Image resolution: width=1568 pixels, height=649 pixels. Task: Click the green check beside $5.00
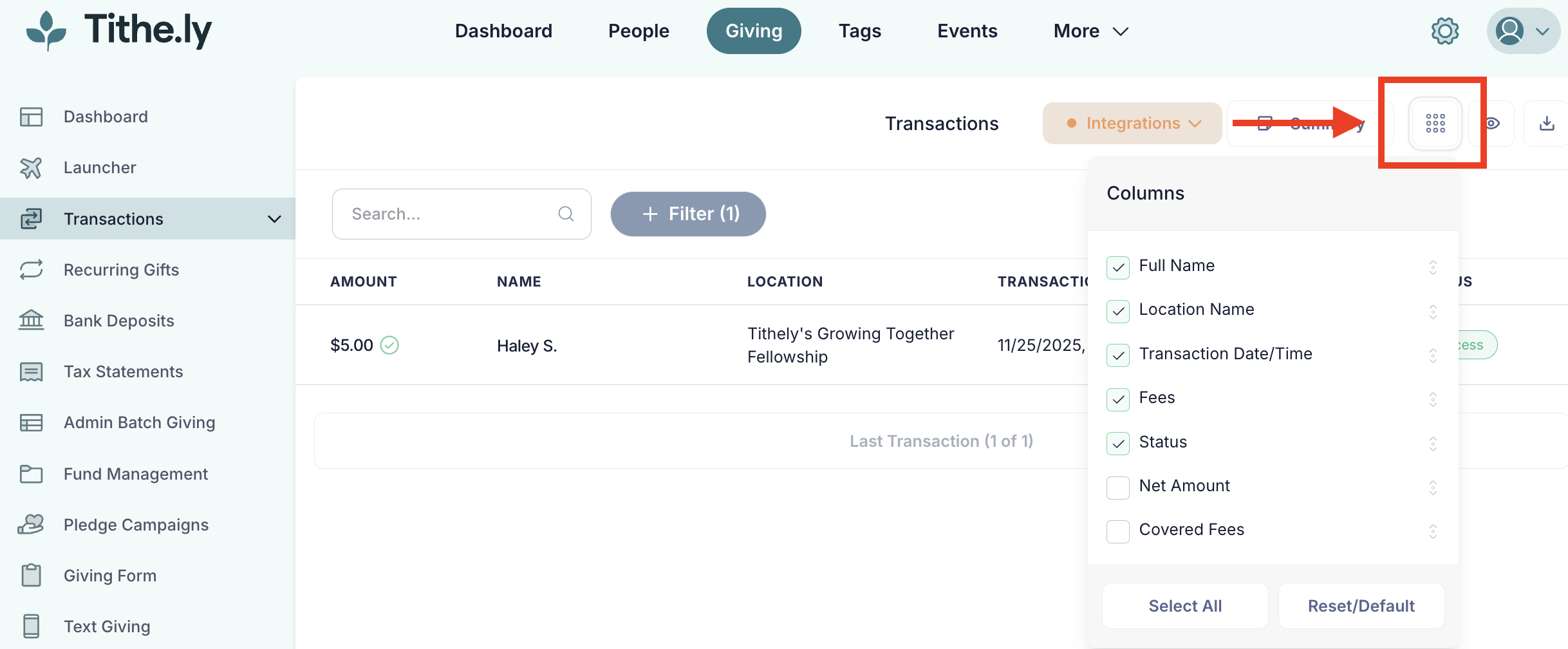389,345
